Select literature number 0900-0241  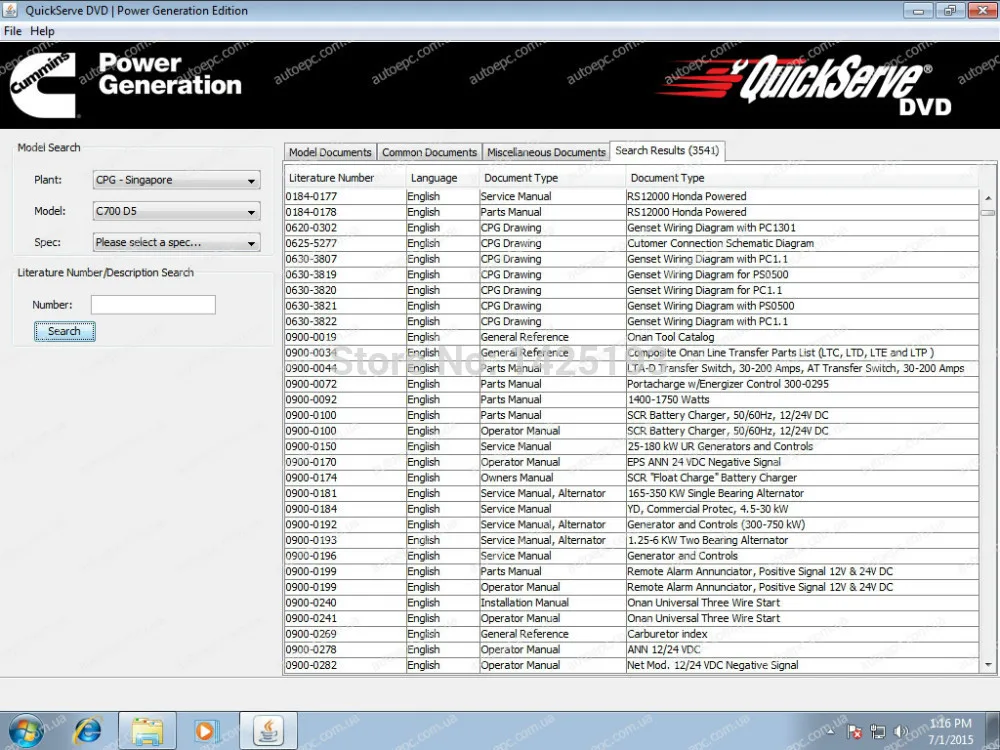point(311,618)
